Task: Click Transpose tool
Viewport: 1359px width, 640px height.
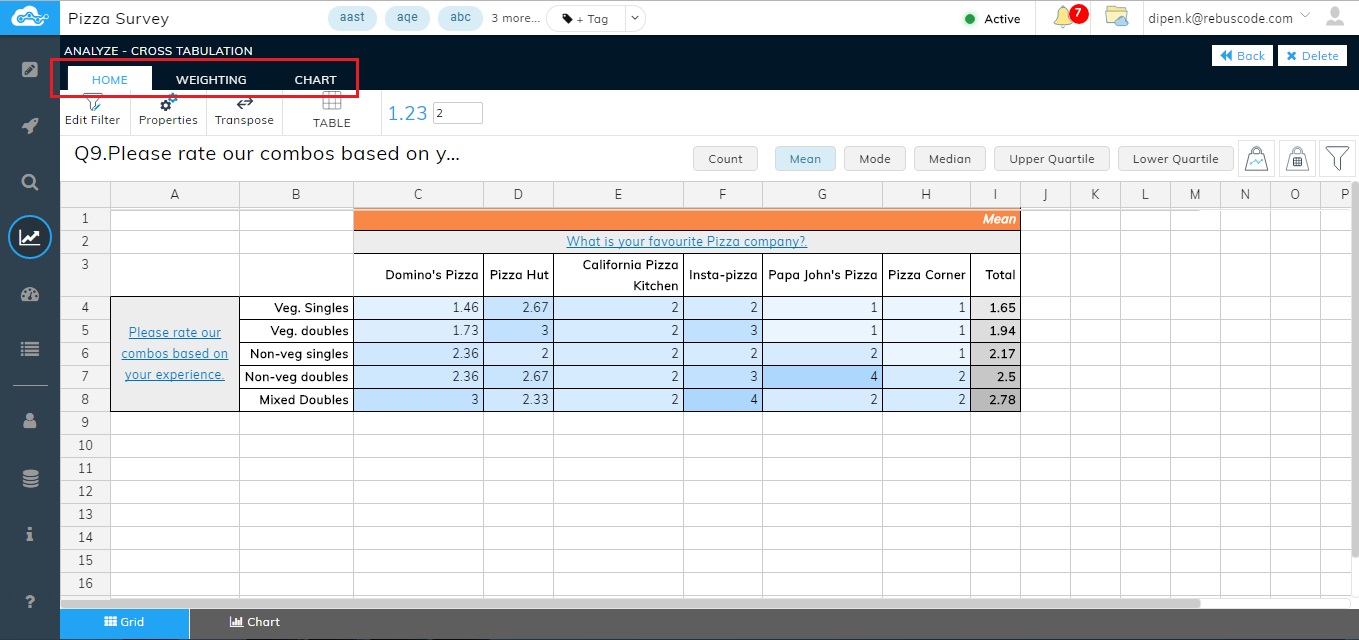Action: pos(244,110)
